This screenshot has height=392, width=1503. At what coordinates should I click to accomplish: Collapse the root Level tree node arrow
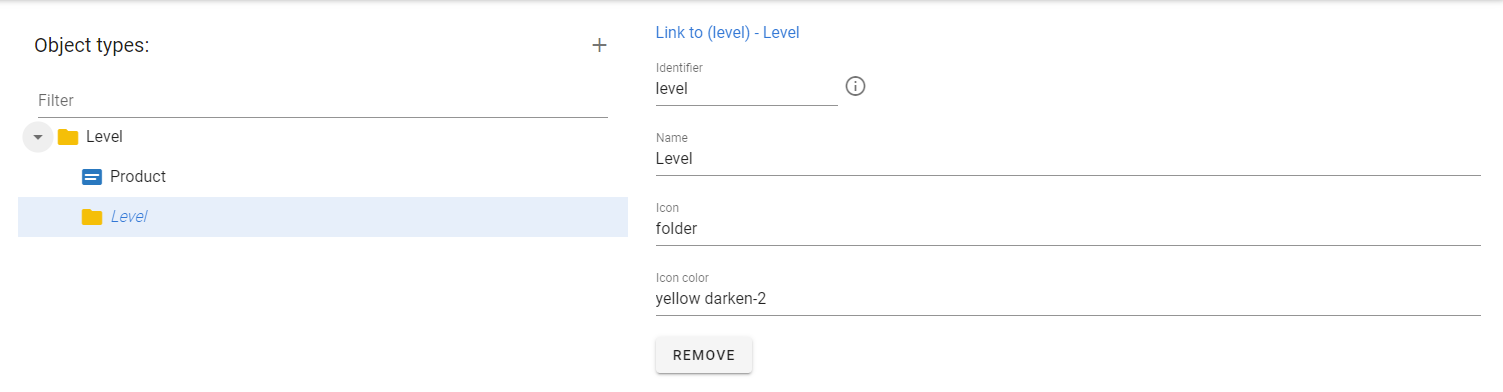[x=38, y=137]
